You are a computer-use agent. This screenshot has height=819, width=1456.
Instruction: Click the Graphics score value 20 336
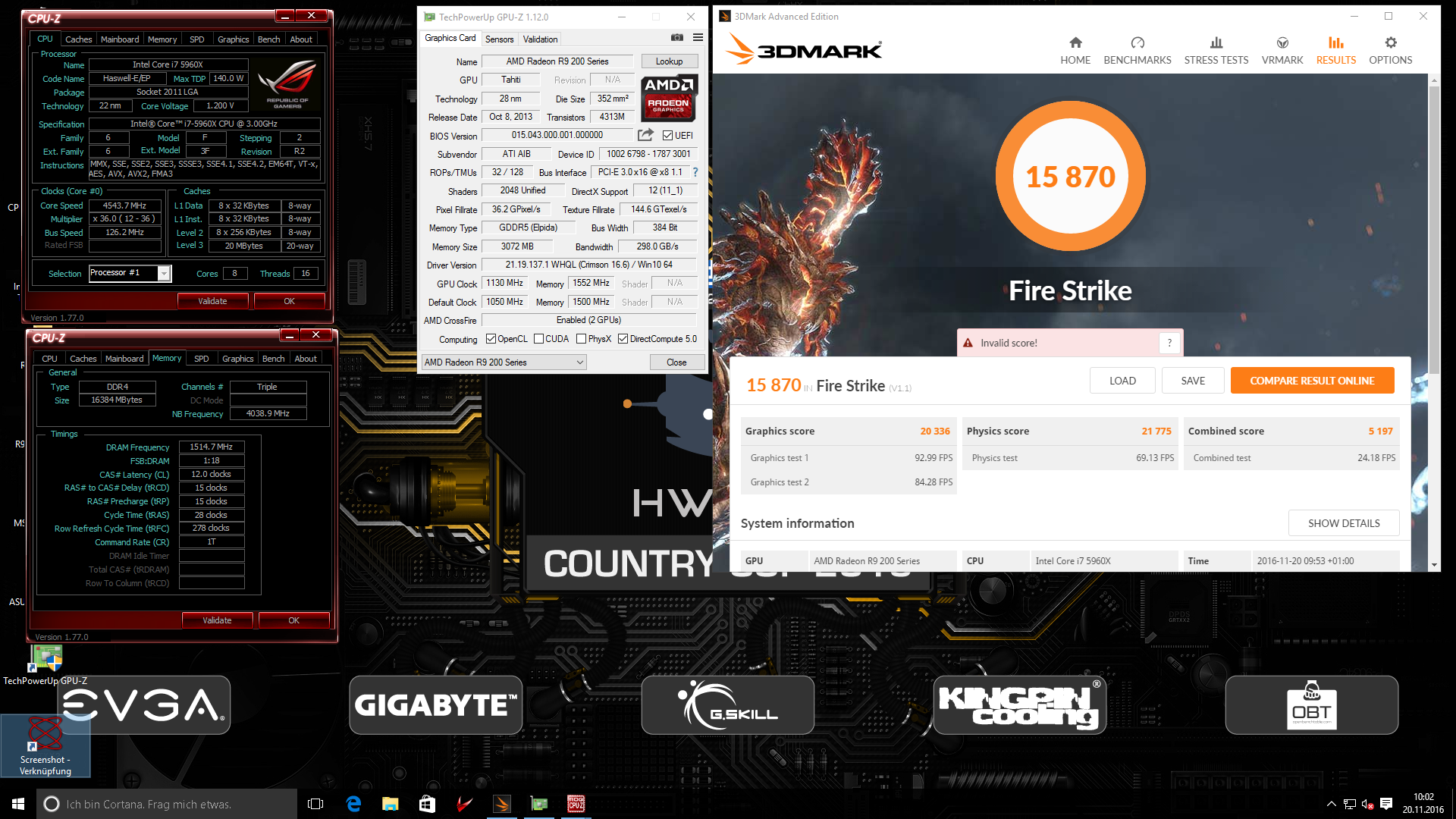(935, 431)
